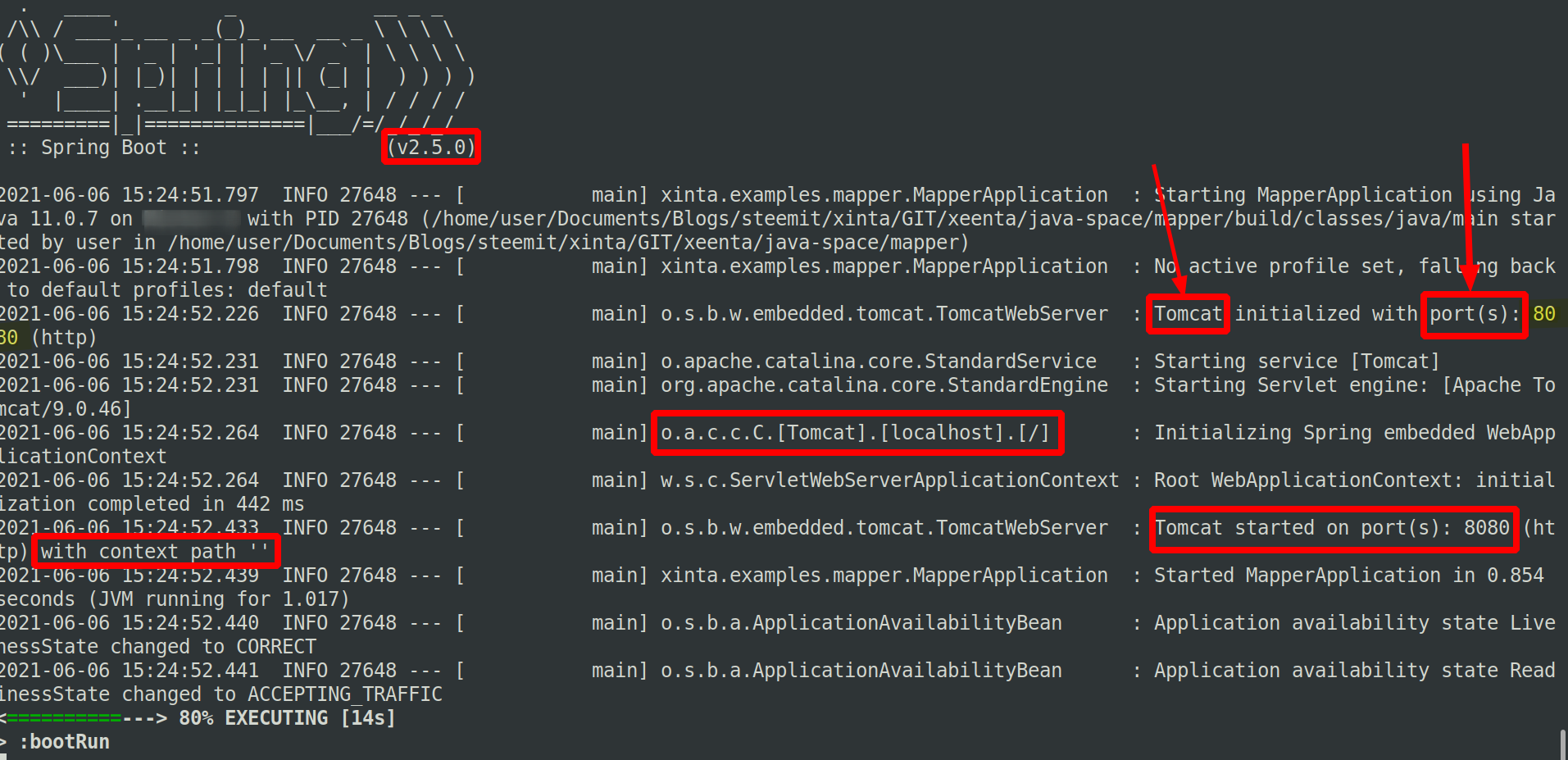This screenshot has height=760, width=1568.
Task: Click 'Starting Servlet engine:' message
Action: click(1292, 385)
